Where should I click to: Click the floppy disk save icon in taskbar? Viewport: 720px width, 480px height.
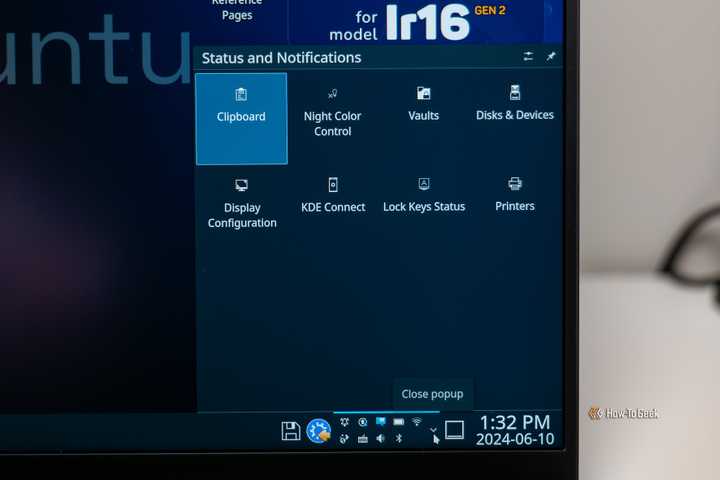tap(291, 431)
